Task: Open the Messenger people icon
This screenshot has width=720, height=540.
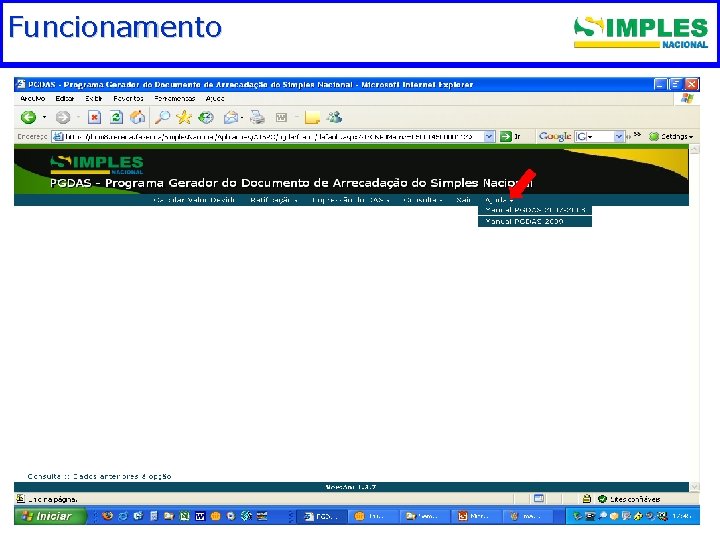Action: [x=334, y=118]
